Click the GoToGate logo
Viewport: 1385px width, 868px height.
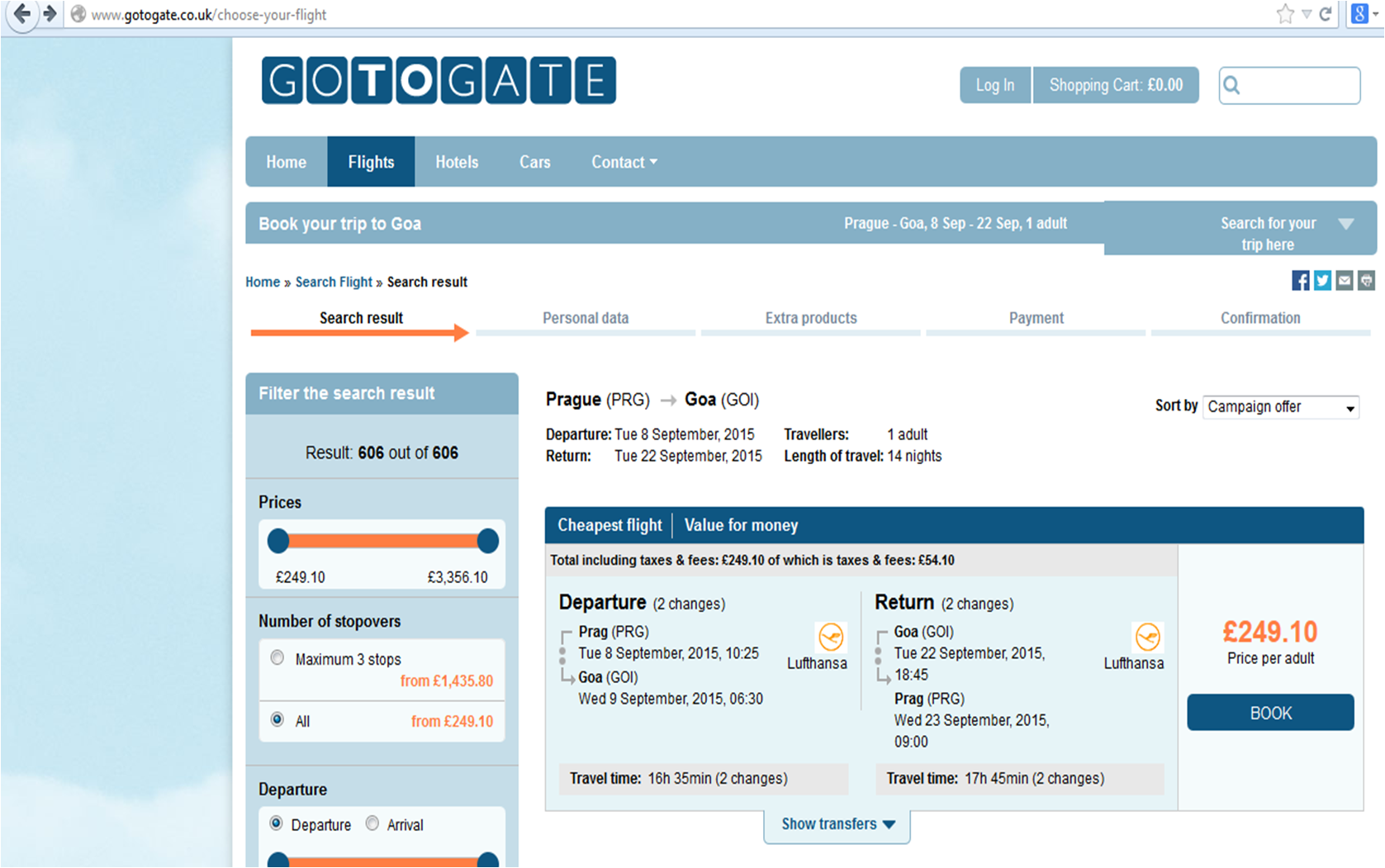(439, 80)
